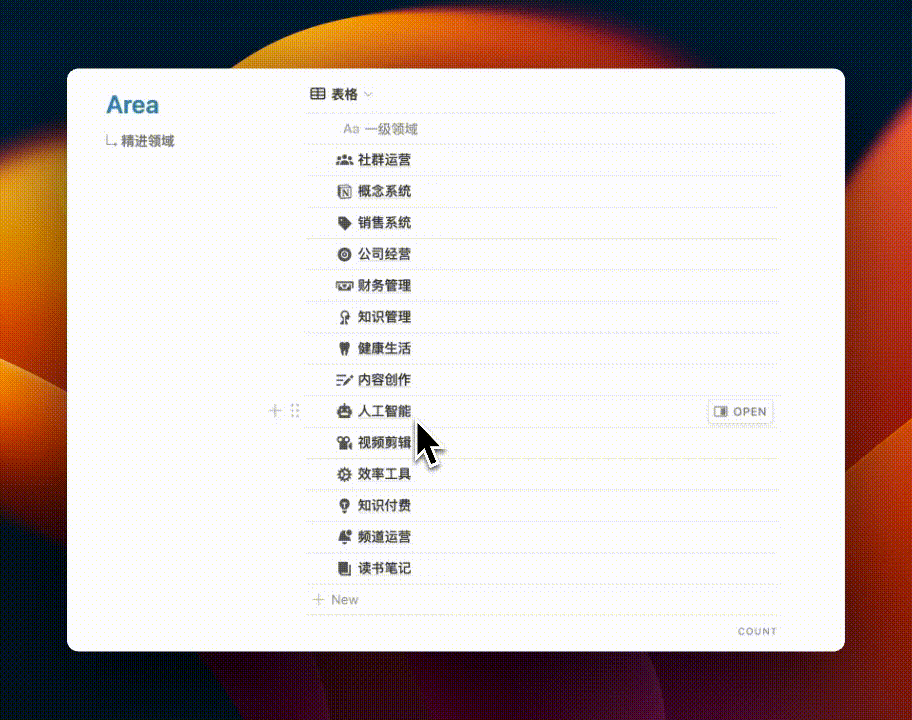Select the wallet icon next to 财务管理

point(344,285)
